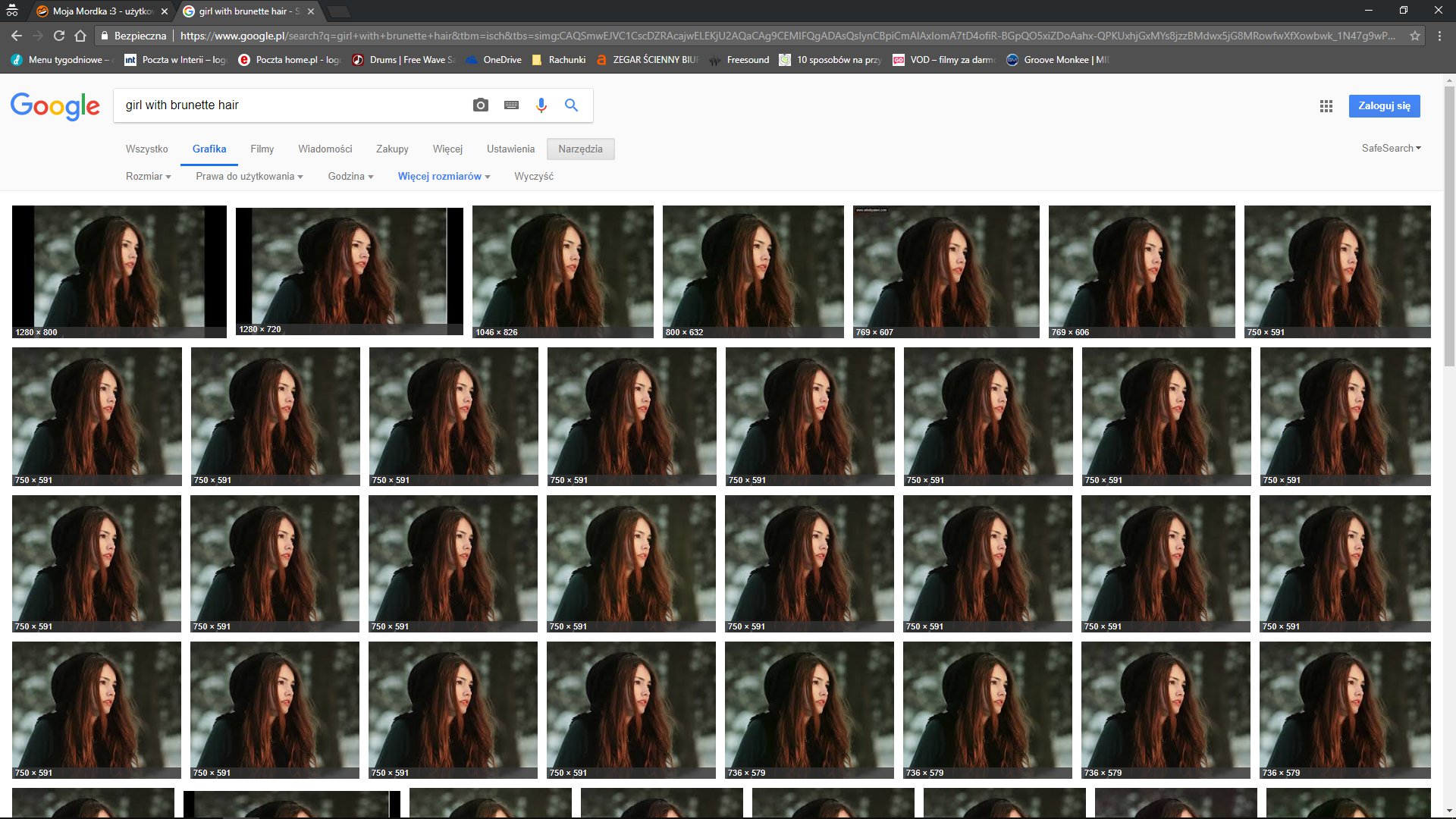Click the browser home icon
Viewport: 1456px width, 819px height.
80,36
